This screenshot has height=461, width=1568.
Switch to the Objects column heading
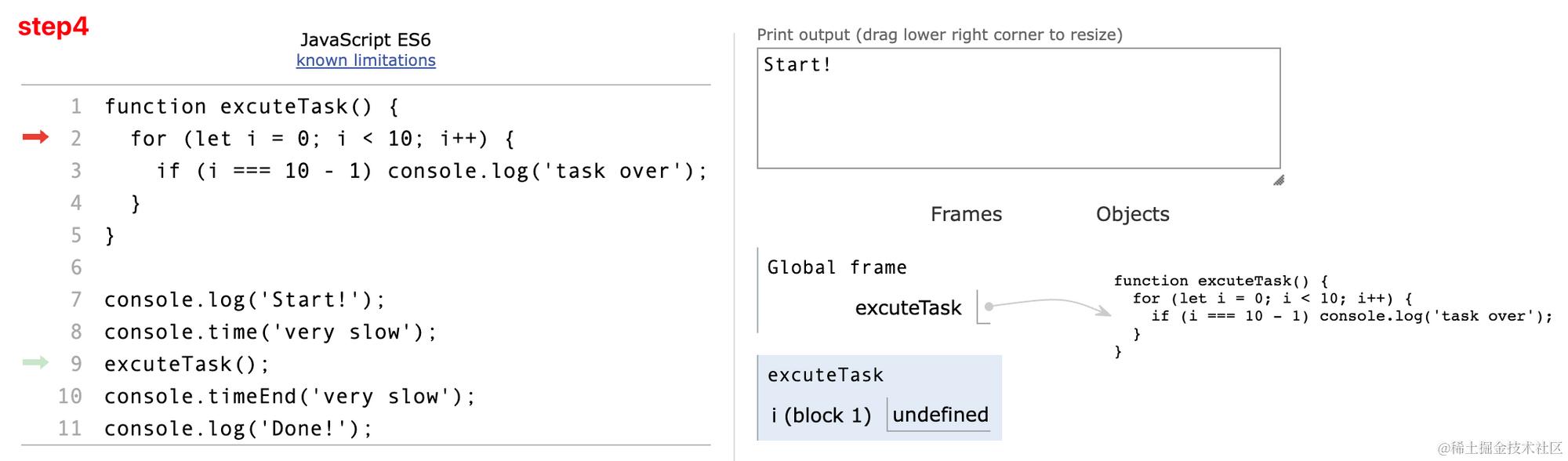click(x=1132, y=213)
